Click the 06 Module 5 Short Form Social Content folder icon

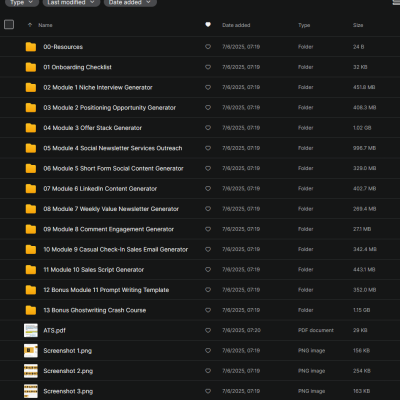tap(31, 168)
